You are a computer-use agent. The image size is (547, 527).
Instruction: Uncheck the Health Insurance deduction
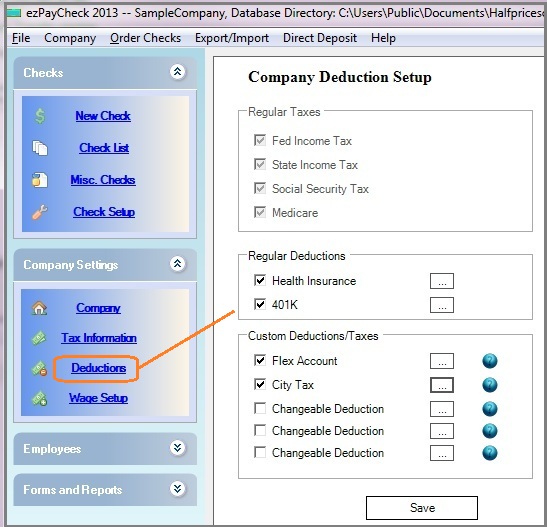click(260, 280)
